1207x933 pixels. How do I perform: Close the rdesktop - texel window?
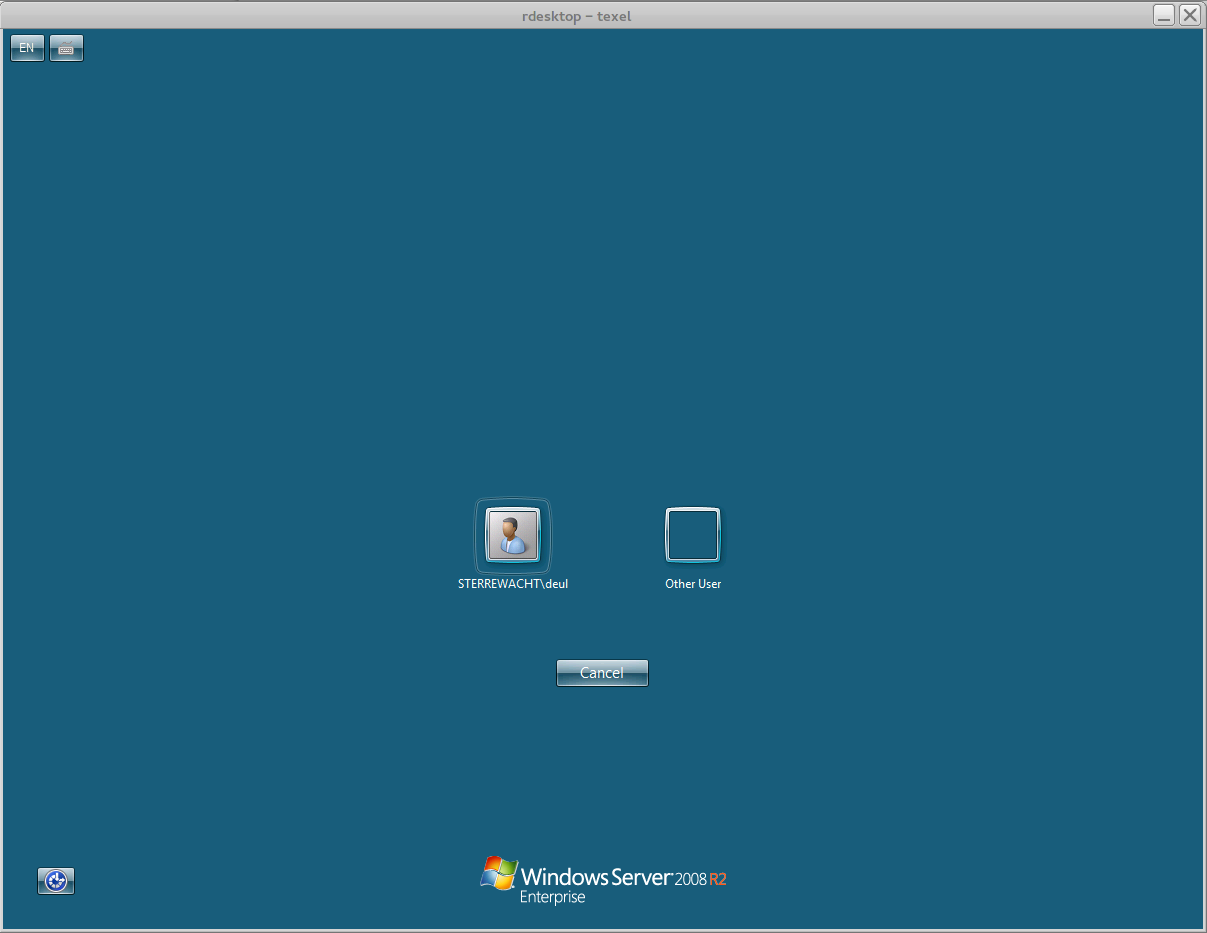1189,14
